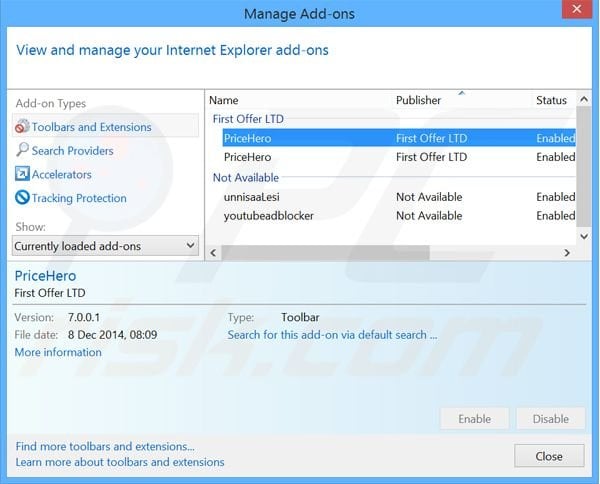
Task: Click the Close button
Action: point(549,456)
